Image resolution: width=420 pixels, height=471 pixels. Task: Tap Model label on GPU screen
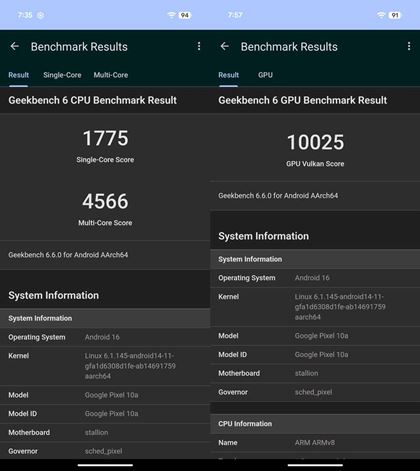coord(228,336)
